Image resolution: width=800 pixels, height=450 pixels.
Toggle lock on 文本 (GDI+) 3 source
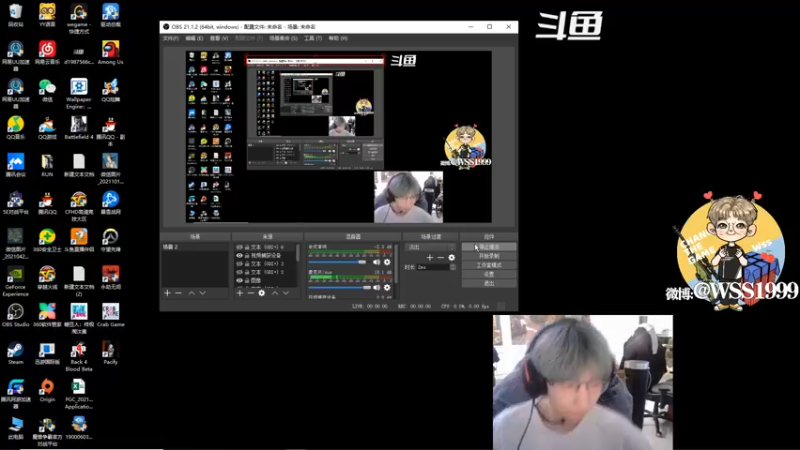tap(247, 264)
